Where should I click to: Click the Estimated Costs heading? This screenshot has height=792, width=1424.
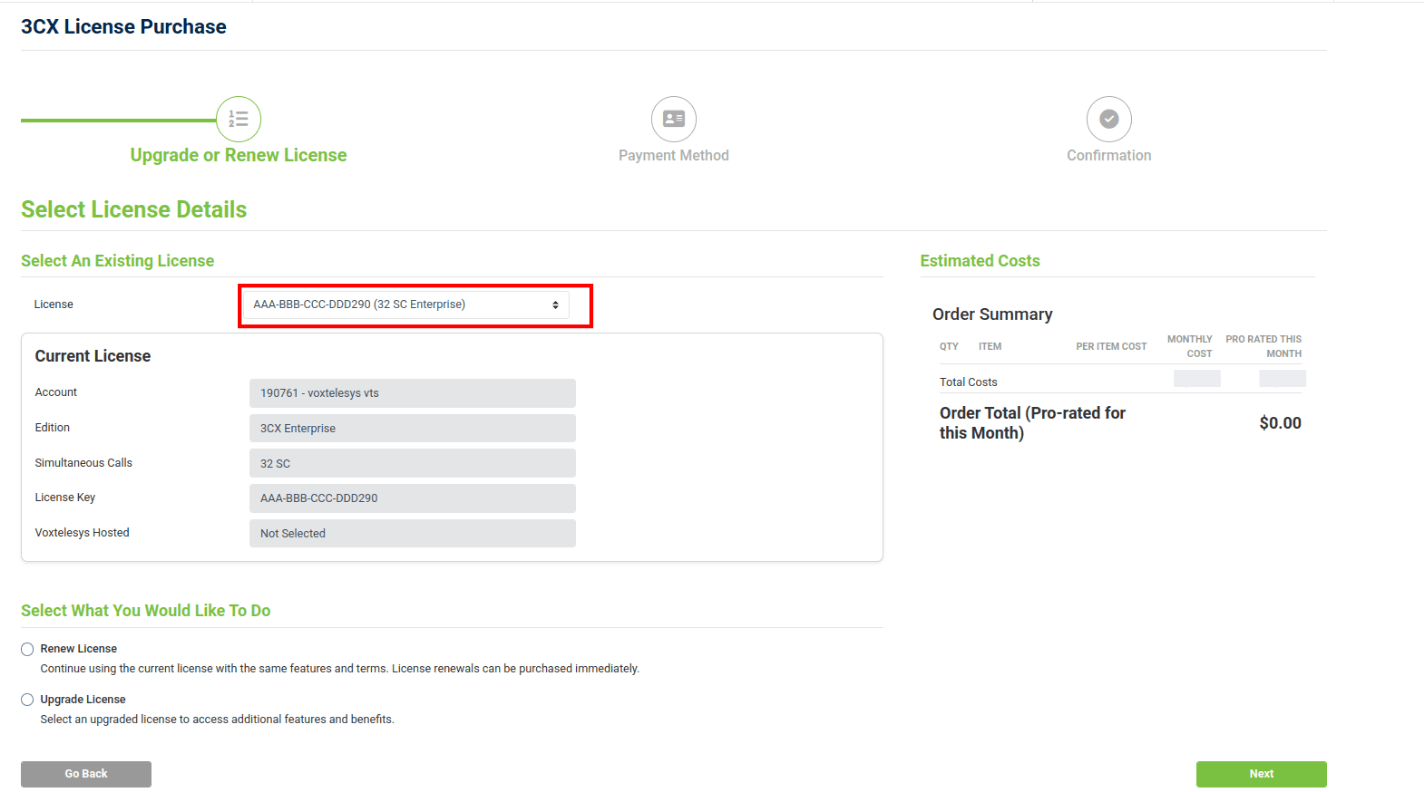tap(980, 261)
